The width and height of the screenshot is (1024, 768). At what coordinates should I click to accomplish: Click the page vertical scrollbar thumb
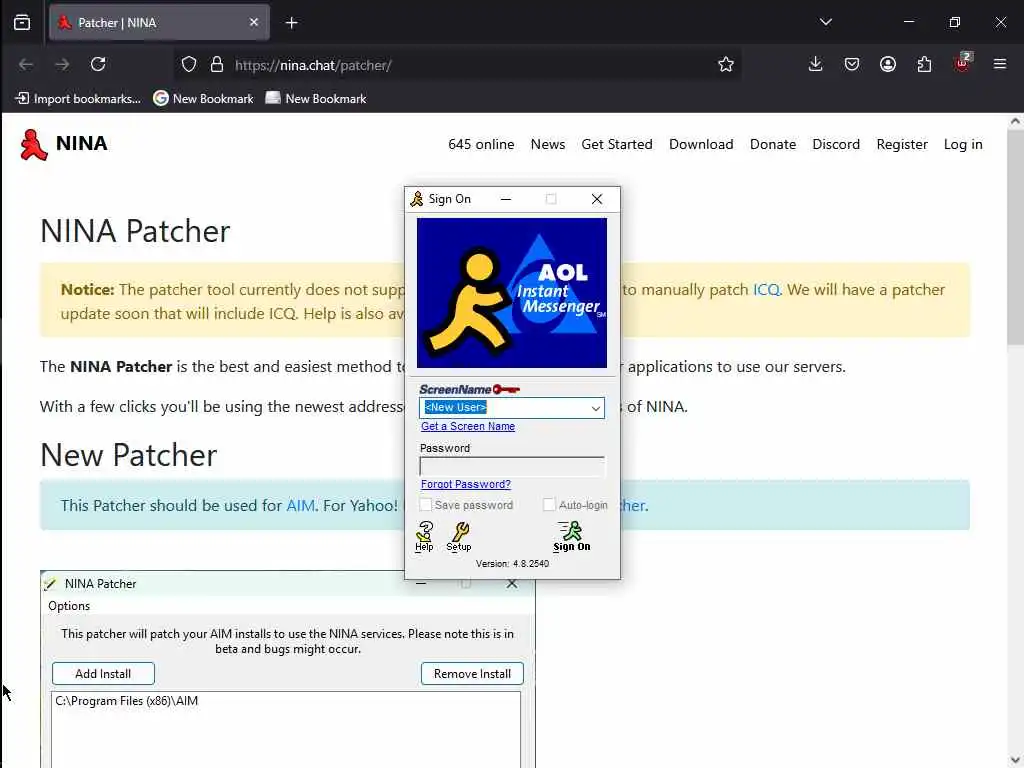click(x=1015, y=238)
